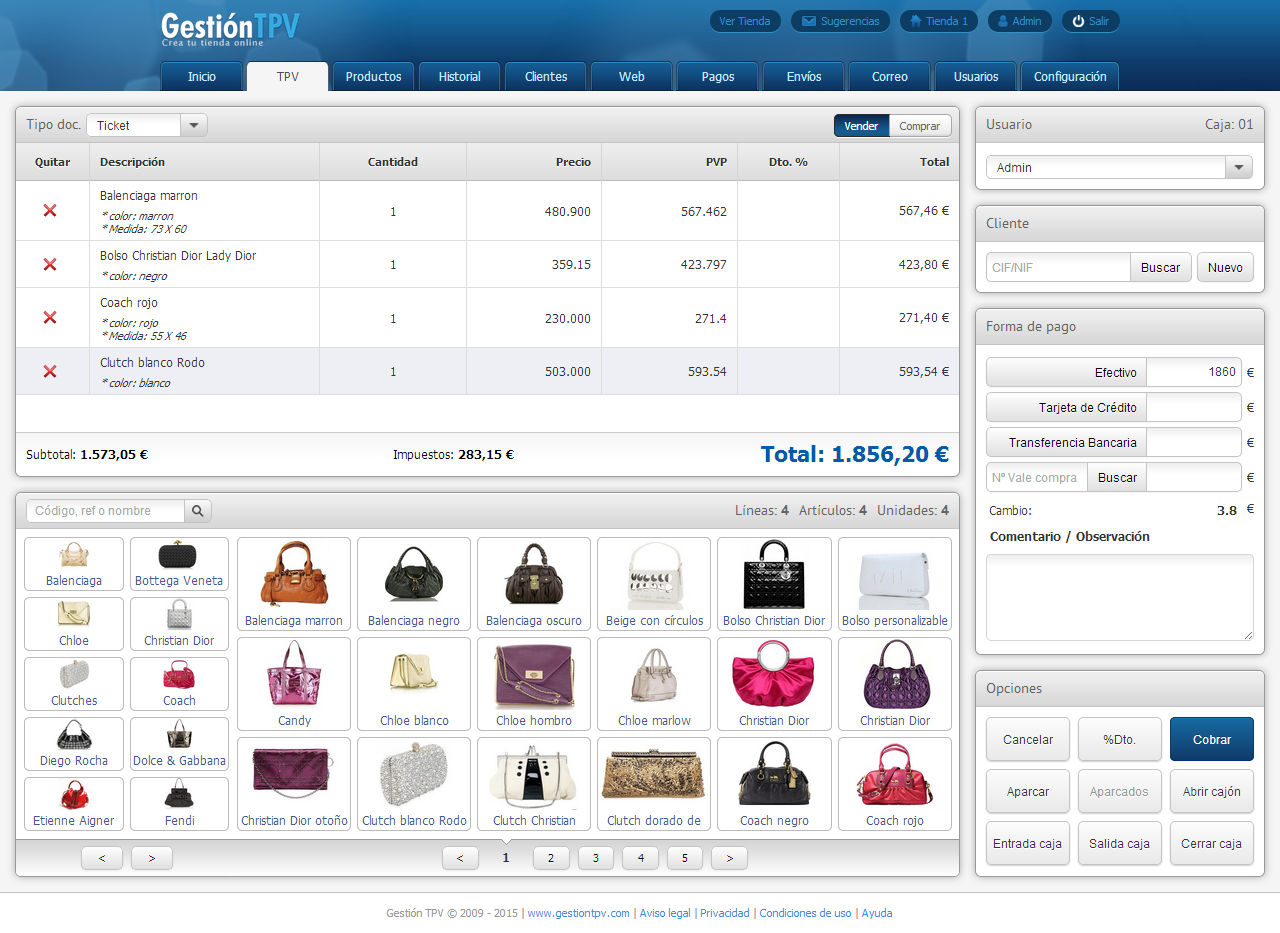Open the Fendi category
This screenshot has width=1280, height=933.
click(x=179, y=804)
